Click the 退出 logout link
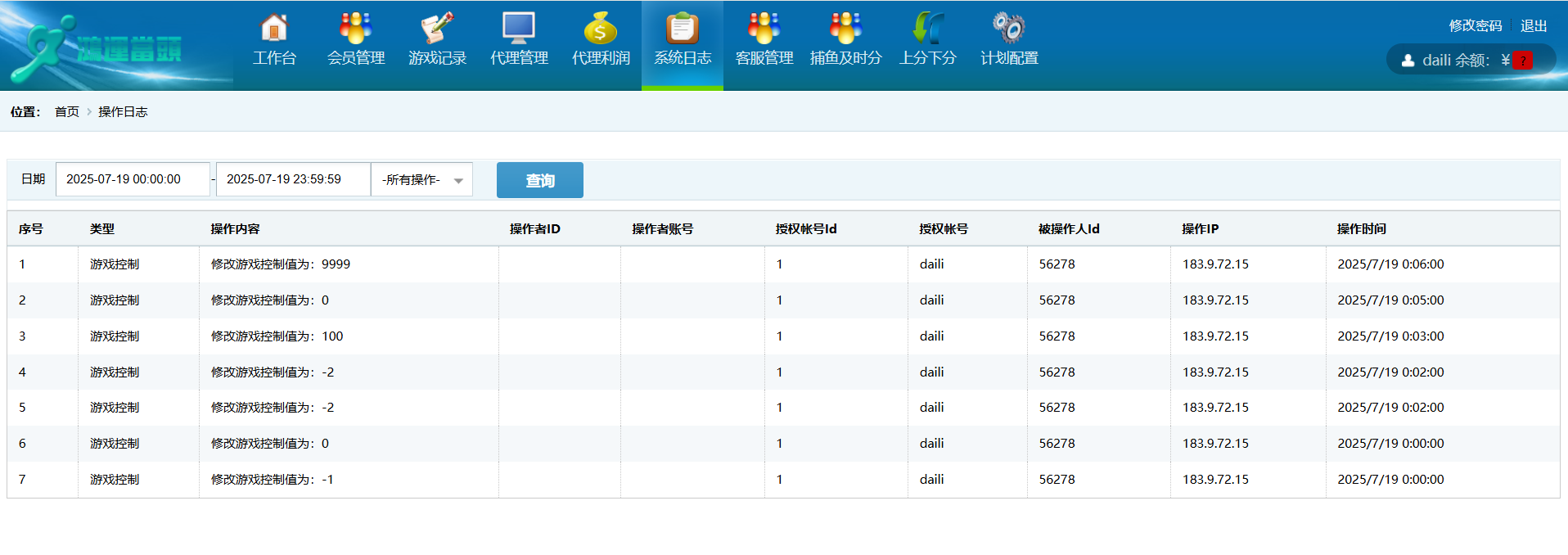Screen dimensions: 1568x555 (1533, 26)
